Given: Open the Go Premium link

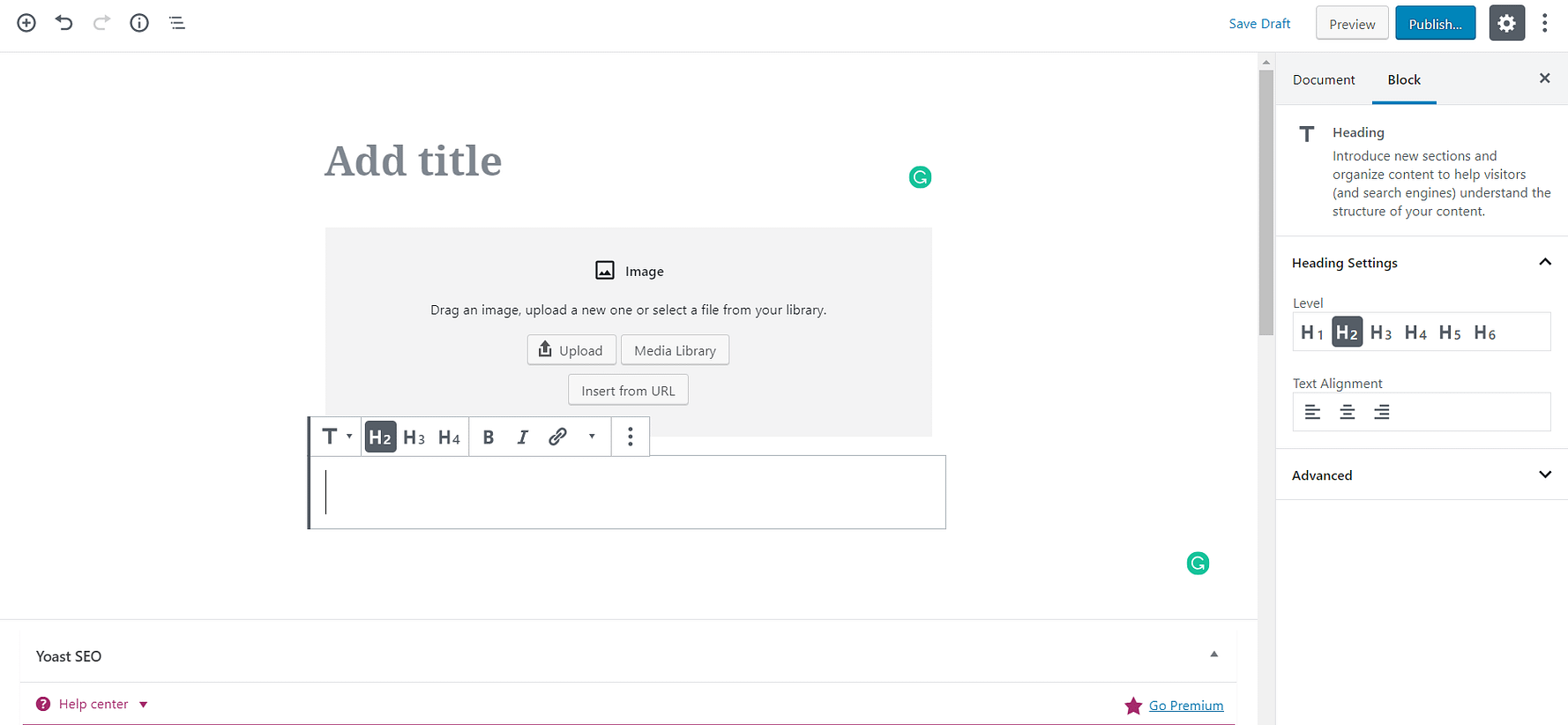Looking at the screenshot, I should coord(1185,706).
